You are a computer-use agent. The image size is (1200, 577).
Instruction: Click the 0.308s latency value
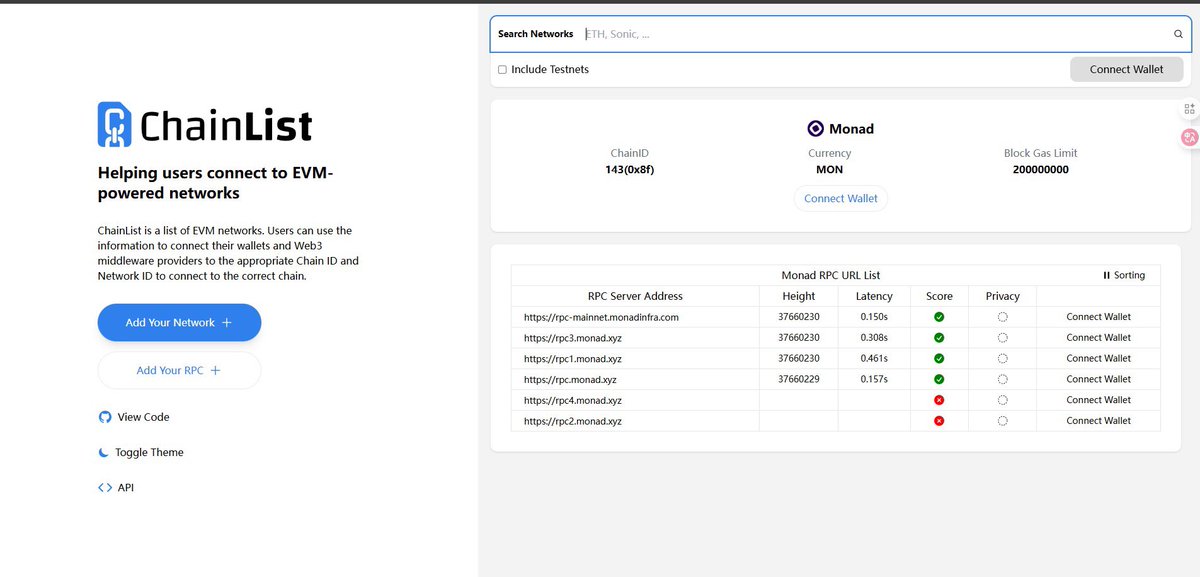point(874,338)
